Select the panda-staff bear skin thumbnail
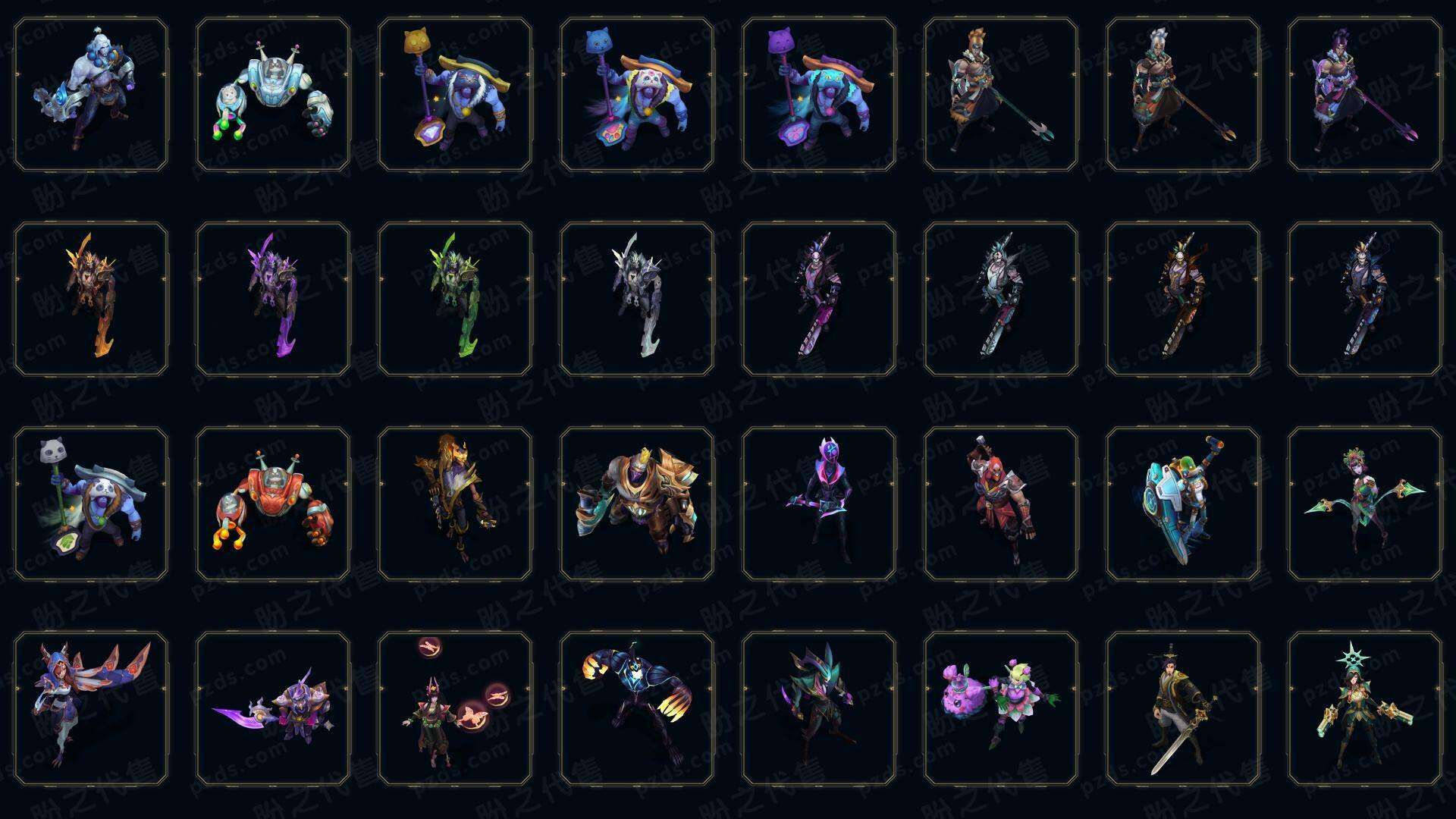 pyautogui.click(x=91, y=504)
